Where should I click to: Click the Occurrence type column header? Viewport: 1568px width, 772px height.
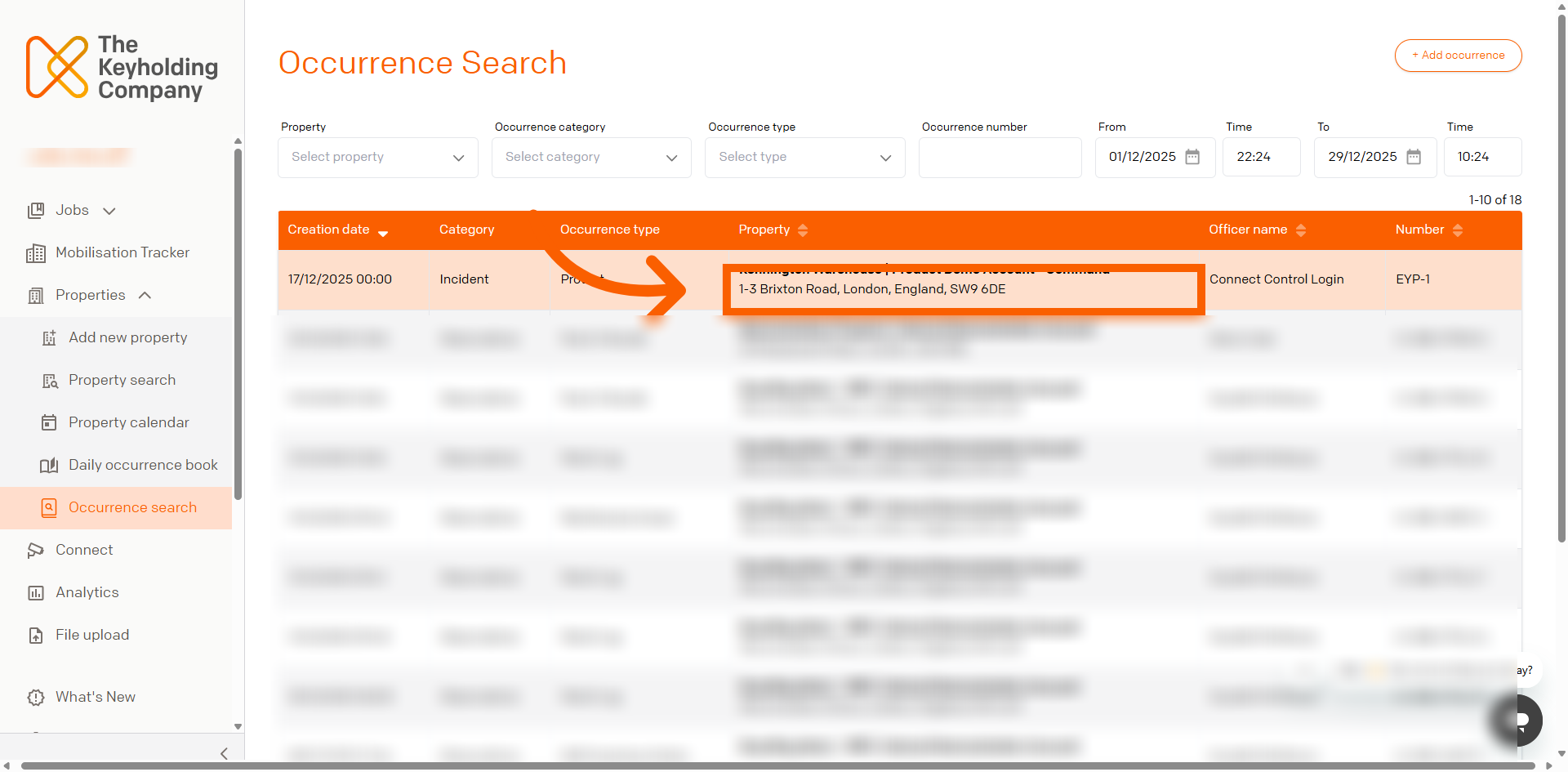[610, 230]
